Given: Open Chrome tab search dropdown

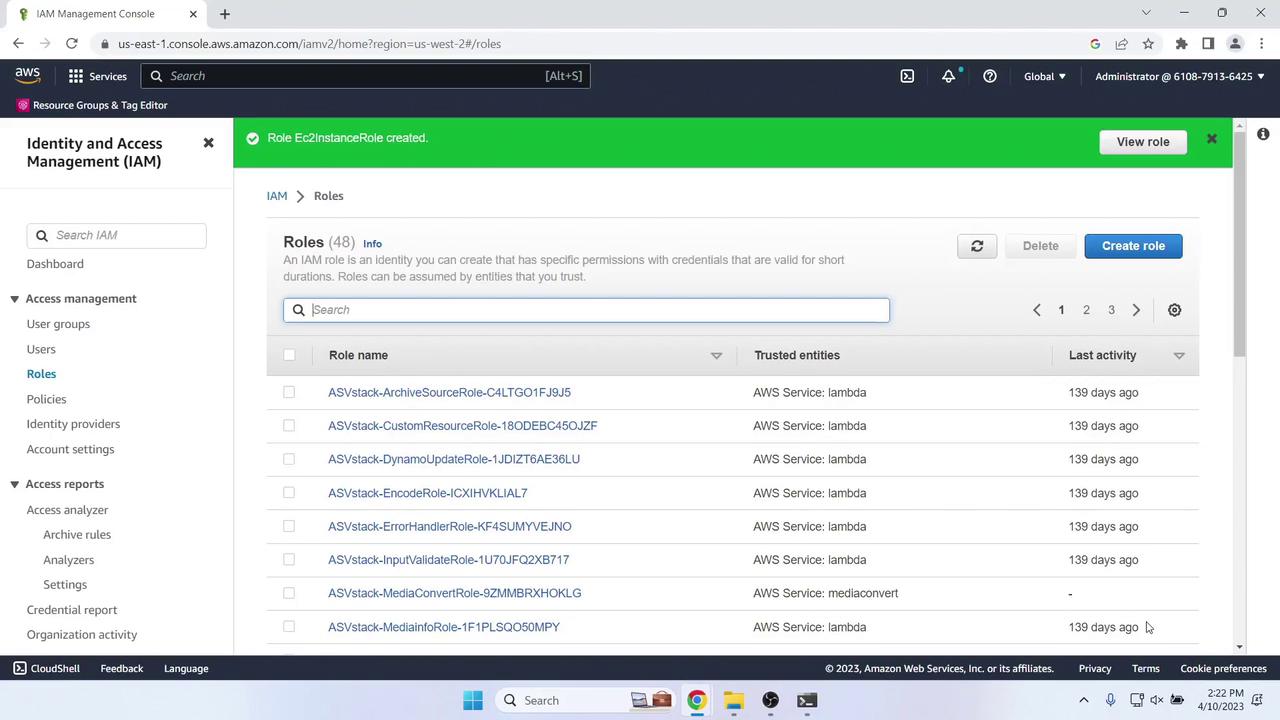Looking at the screenshot, I should tap(1146, 13).
